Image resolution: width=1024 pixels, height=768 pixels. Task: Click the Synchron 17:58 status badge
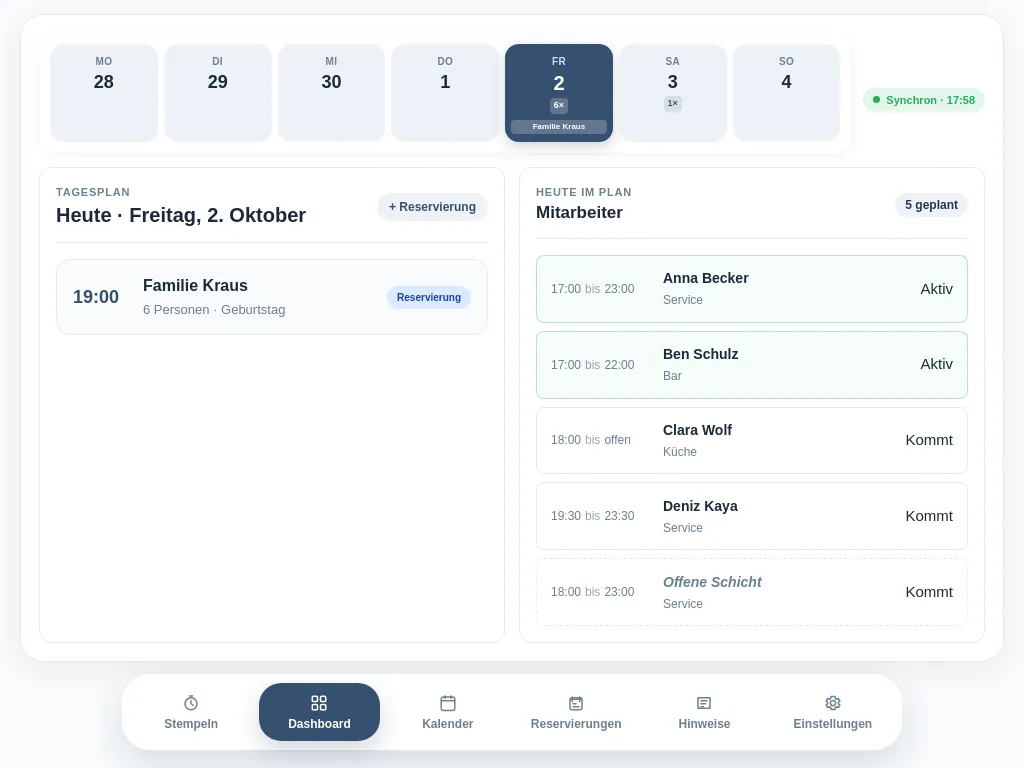click(923, 100)
